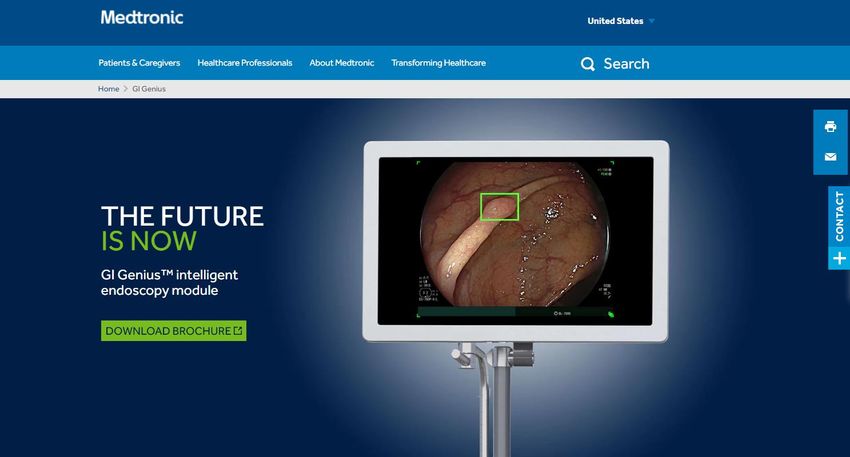Share page via email envelope icon
The width and height of the screenshot is (850, 457).
(830, 157)
